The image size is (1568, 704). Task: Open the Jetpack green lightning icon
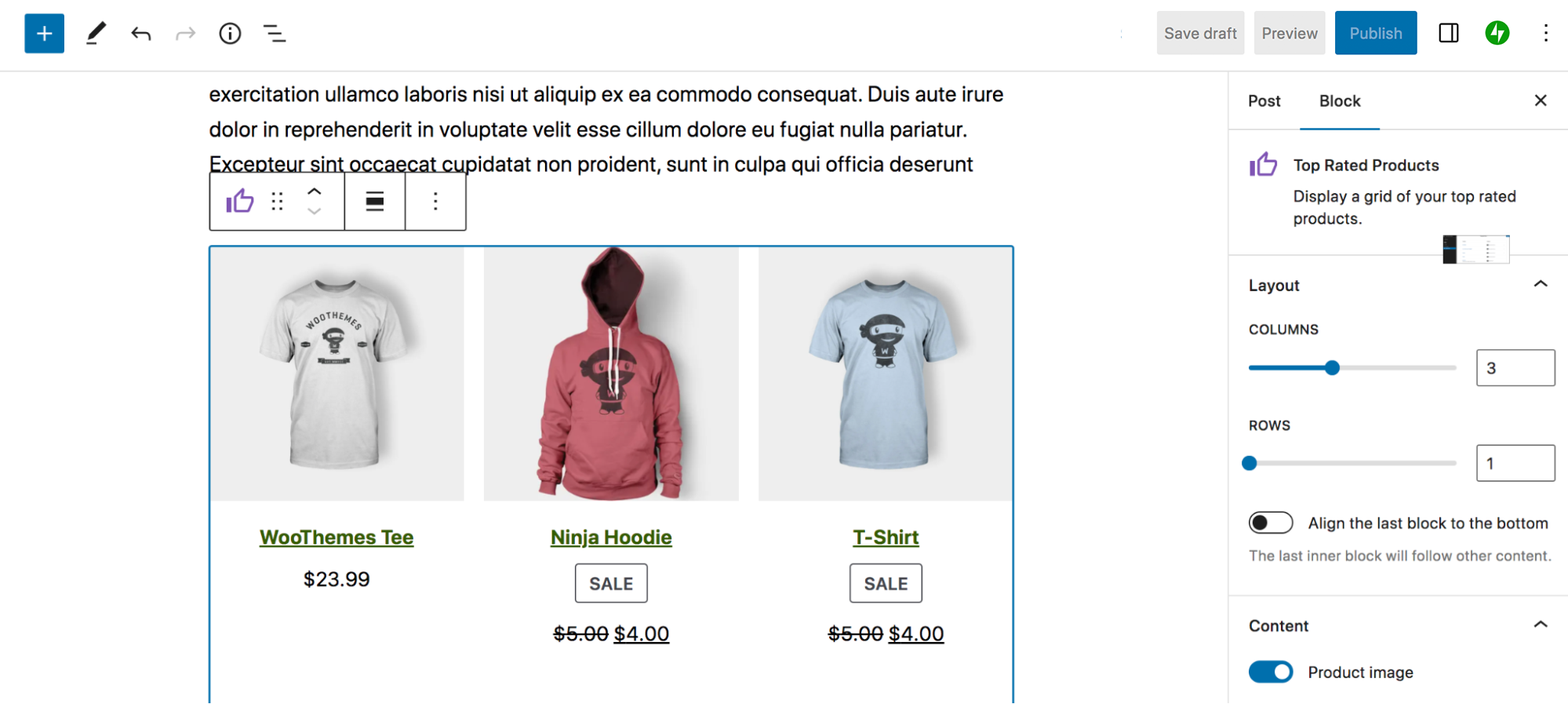click(1497, 33)
